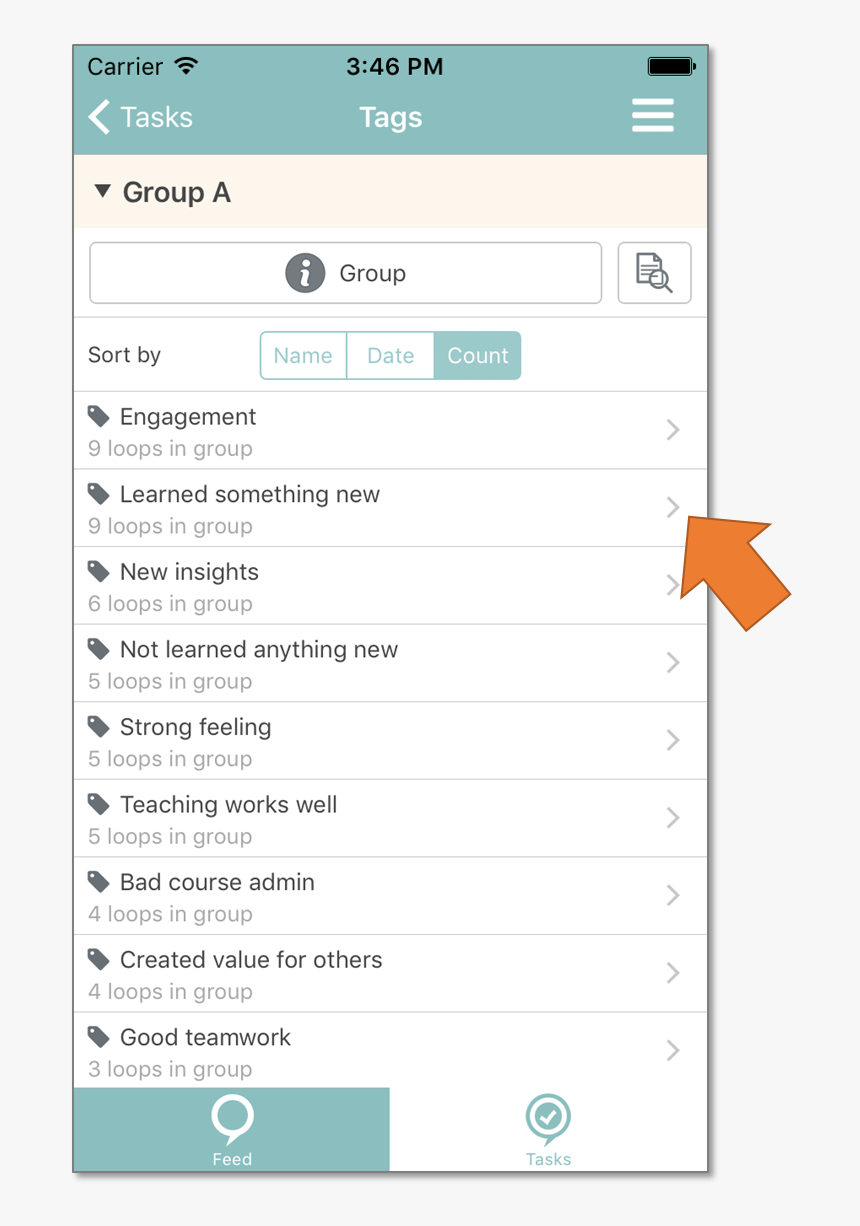Open the hamburger menu

[652, 116]
